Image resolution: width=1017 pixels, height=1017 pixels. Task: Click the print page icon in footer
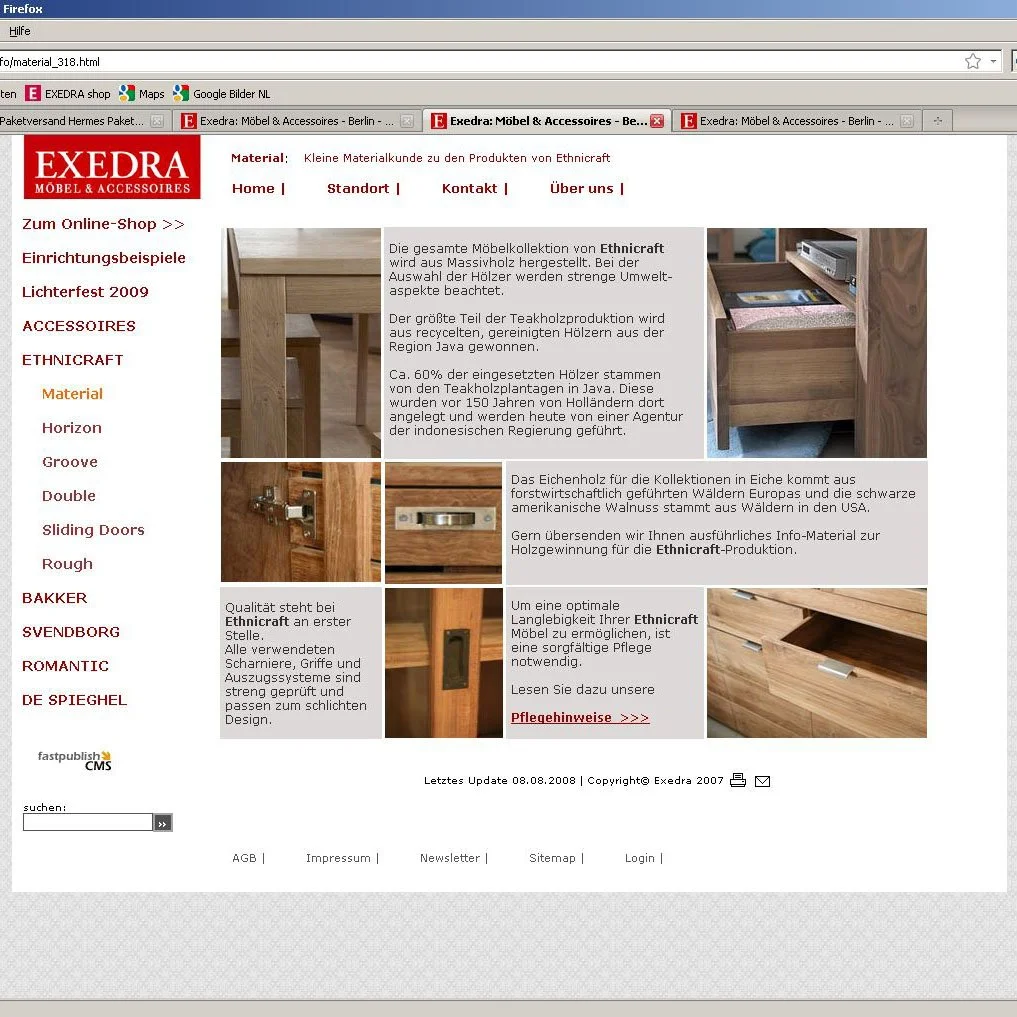point(737,780)
